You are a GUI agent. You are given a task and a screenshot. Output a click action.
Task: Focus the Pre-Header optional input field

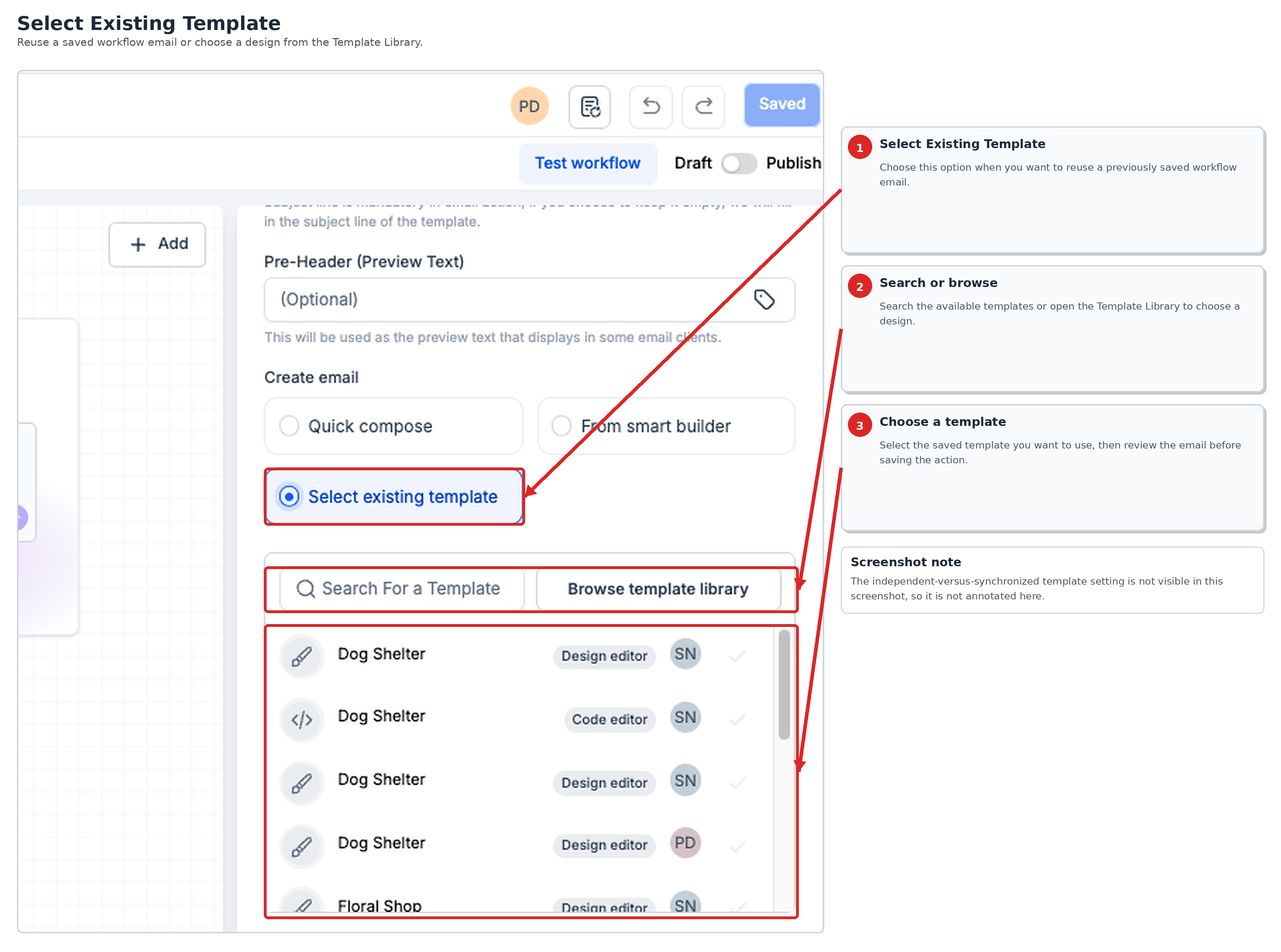[529, 300]
